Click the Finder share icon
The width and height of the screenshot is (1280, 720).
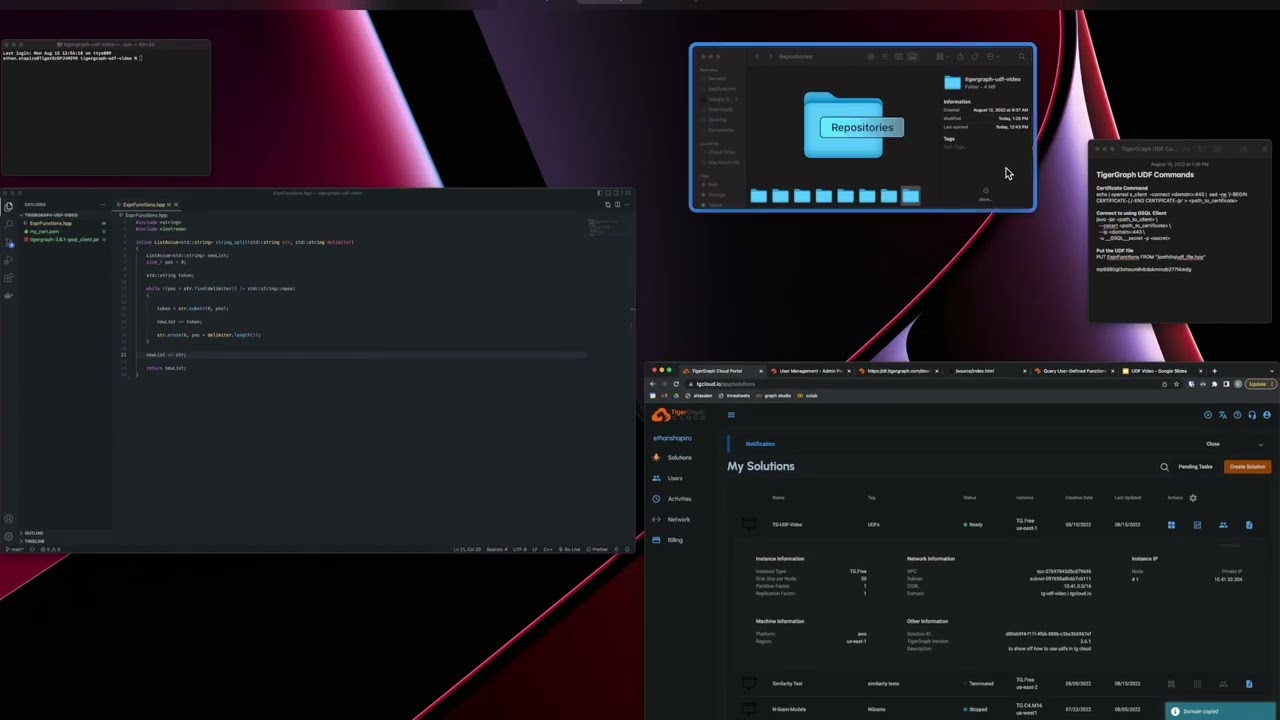(960, 56)
